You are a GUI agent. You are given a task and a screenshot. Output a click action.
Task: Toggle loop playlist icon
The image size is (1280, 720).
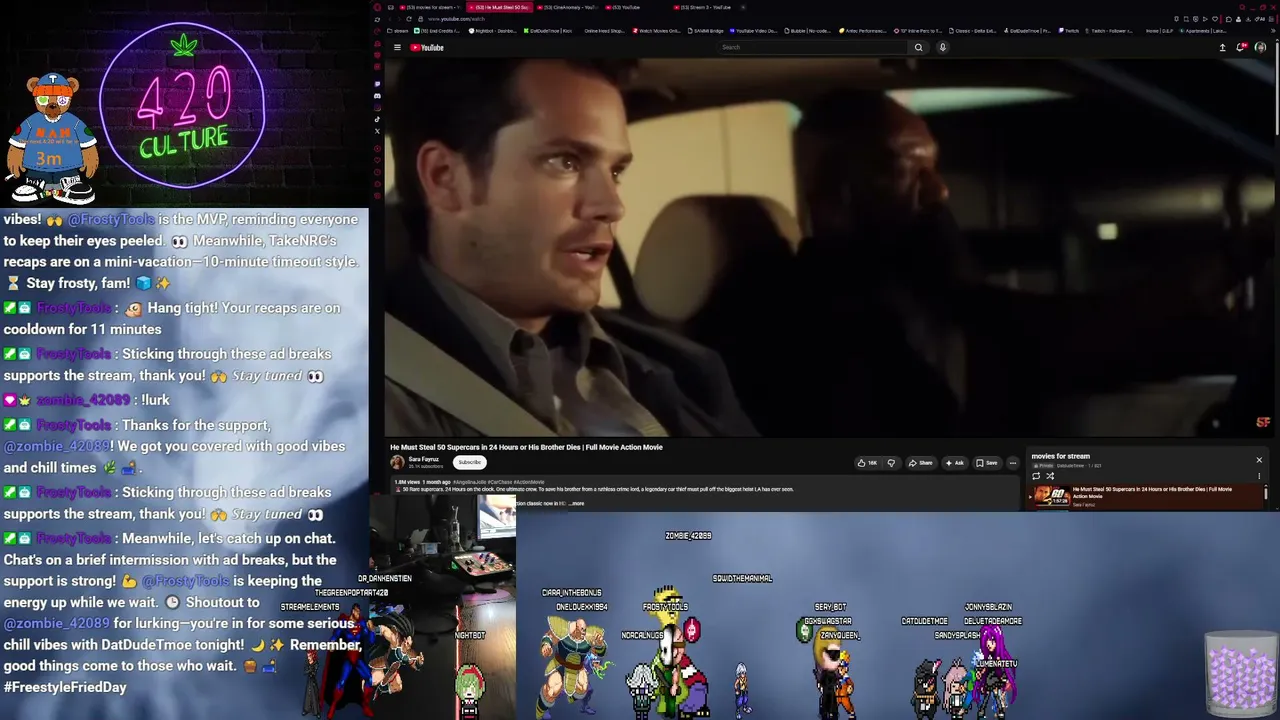[1036, 476]
